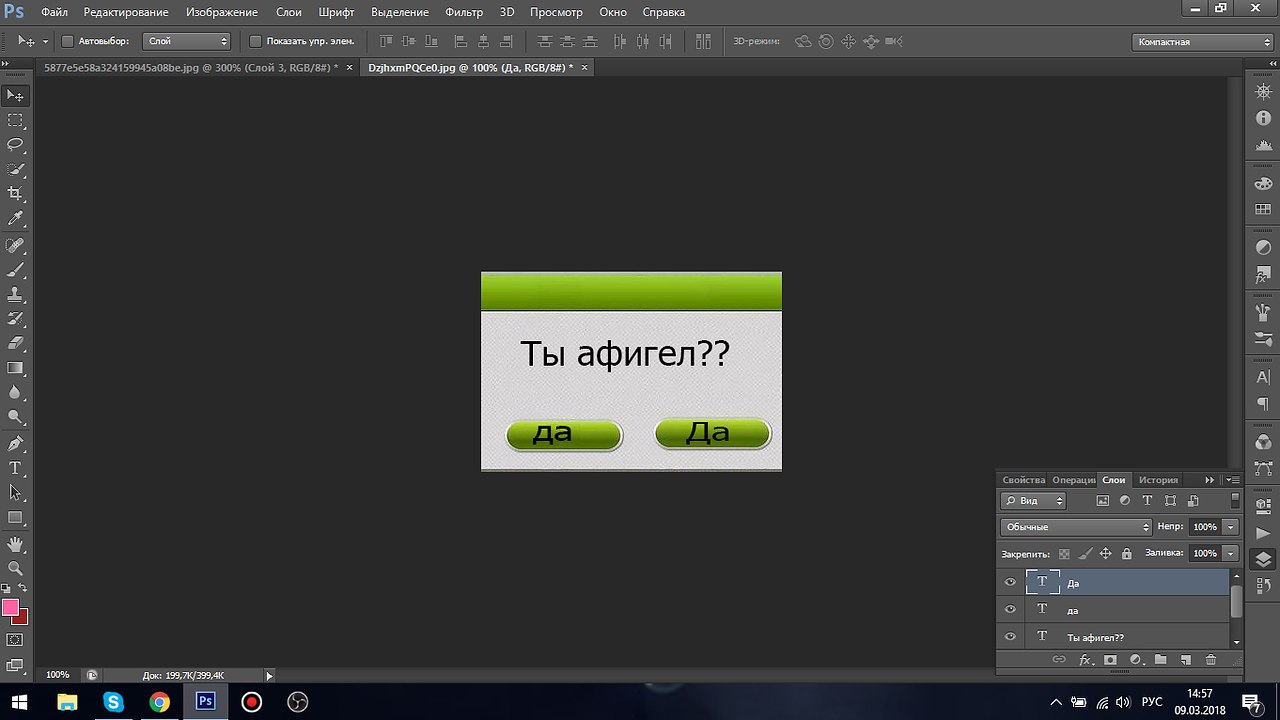The width and height of the screenshot is (1280, 720).
Task: Select the Horizontal Type tool
Action: coord(15,468)
